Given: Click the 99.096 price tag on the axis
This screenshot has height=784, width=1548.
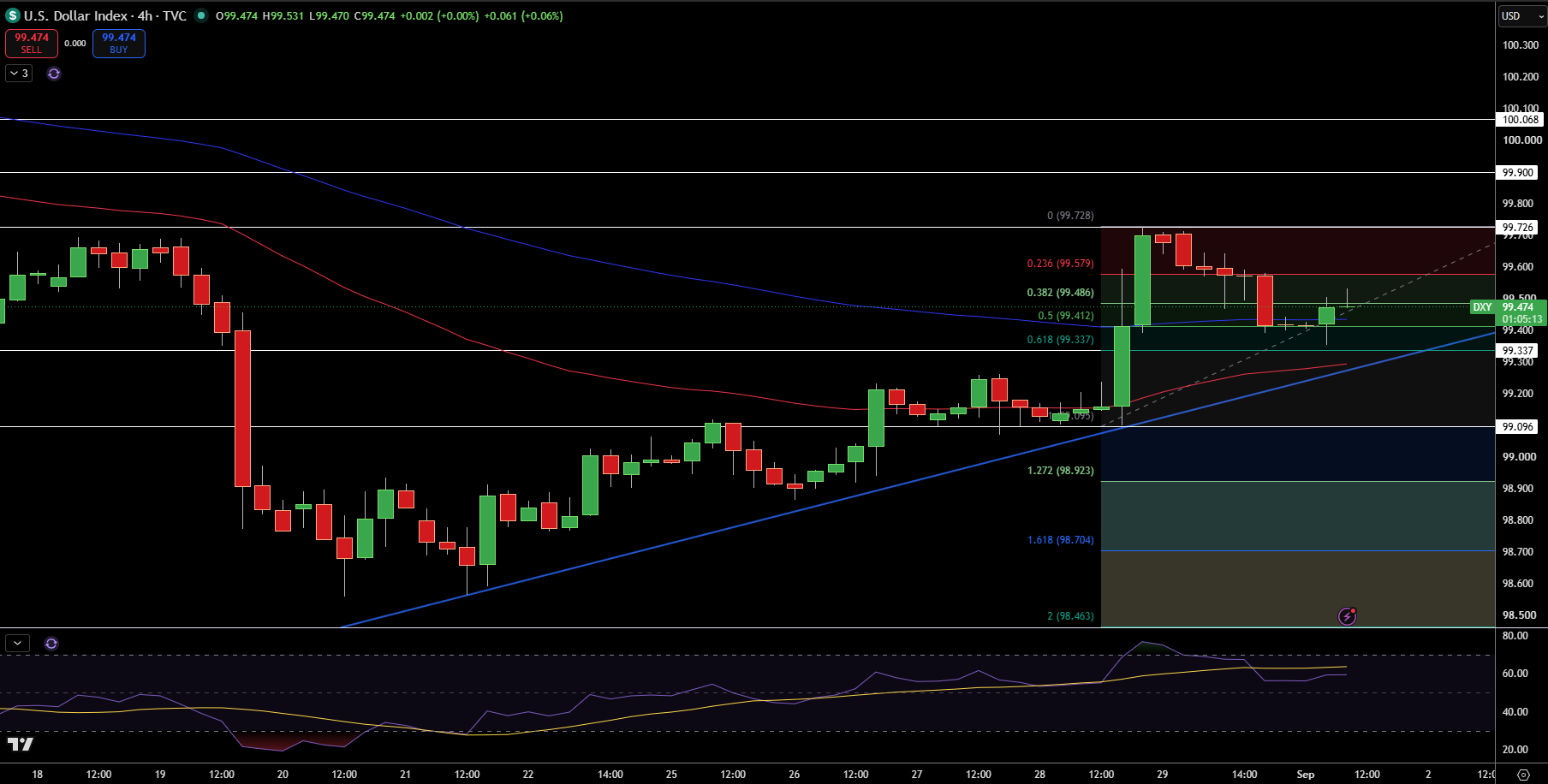Looking at the screenshot, I should point(1517,427).
